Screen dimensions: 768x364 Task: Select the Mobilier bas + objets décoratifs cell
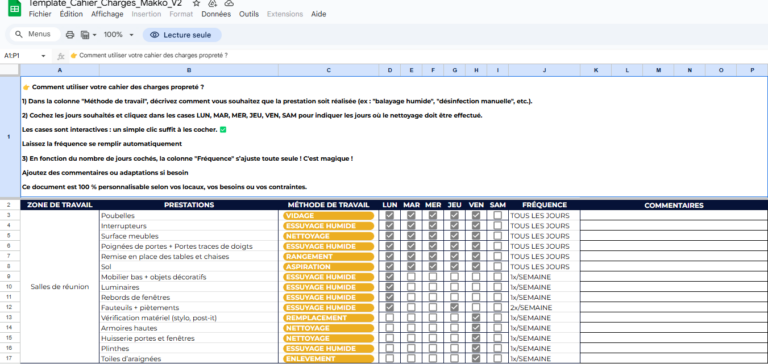[189, 277]
